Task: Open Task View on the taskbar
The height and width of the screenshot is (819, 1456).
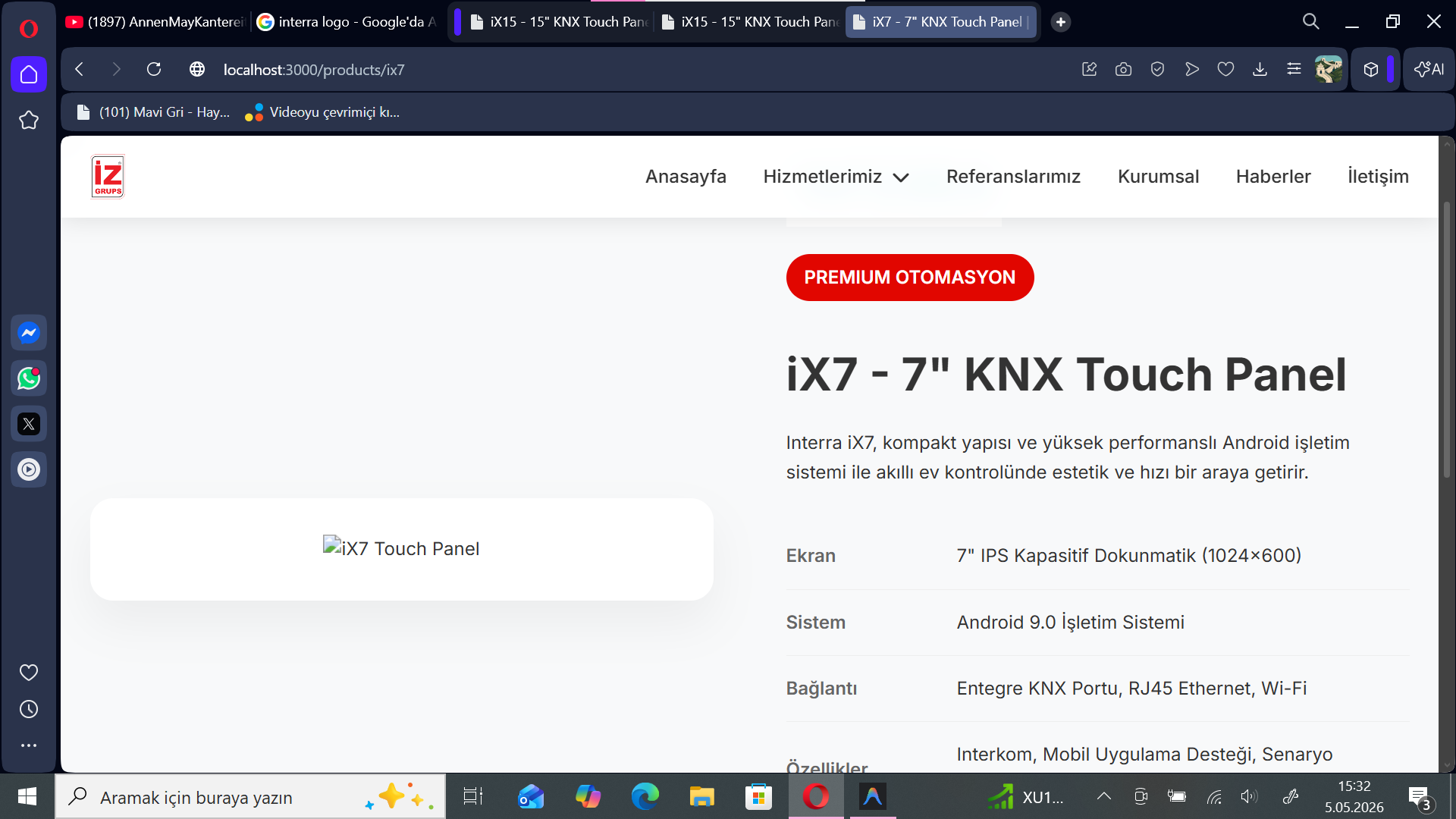Action: pos(473,796)
